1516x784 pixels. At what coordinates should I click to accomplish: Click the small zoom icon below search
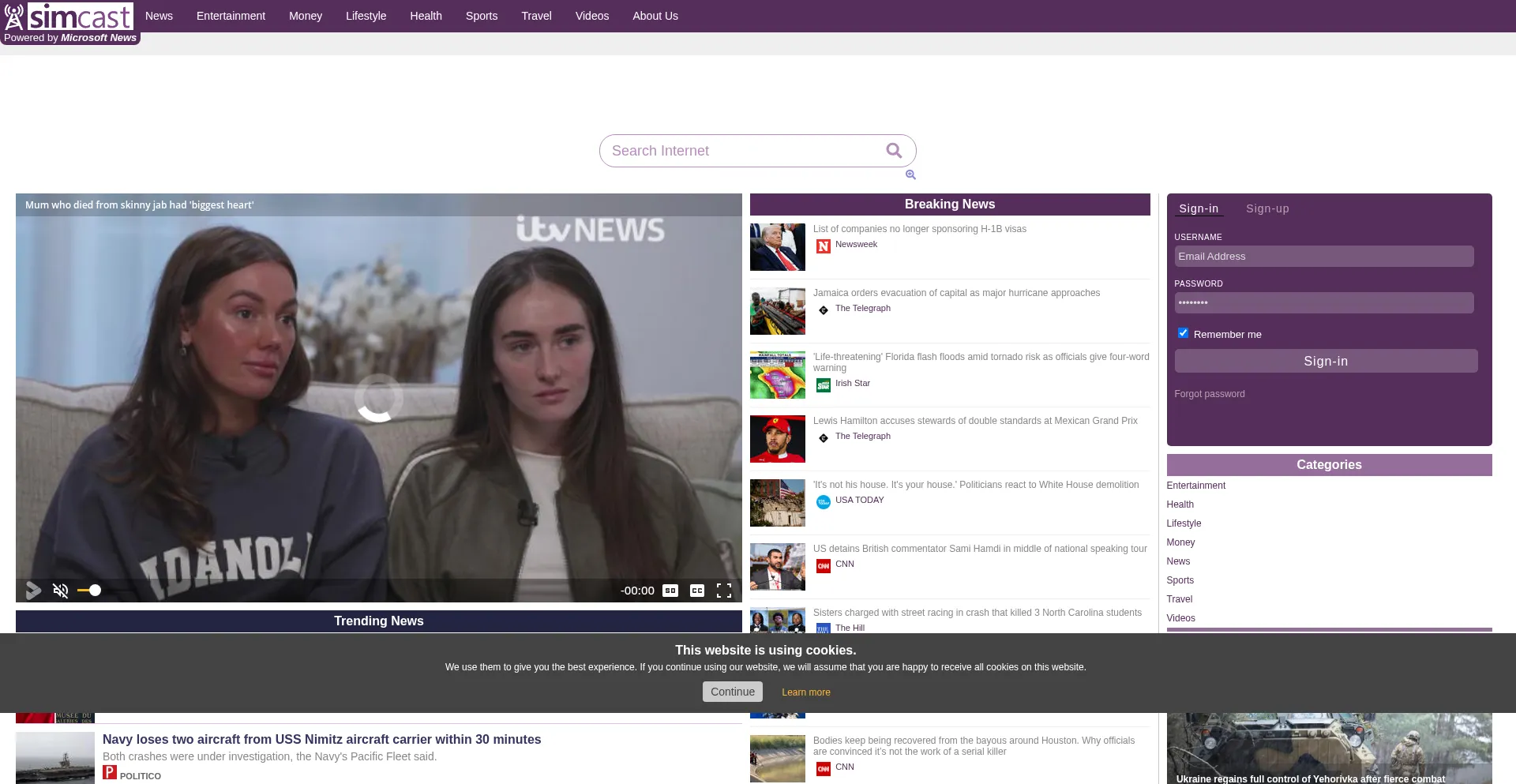point(910,174)
